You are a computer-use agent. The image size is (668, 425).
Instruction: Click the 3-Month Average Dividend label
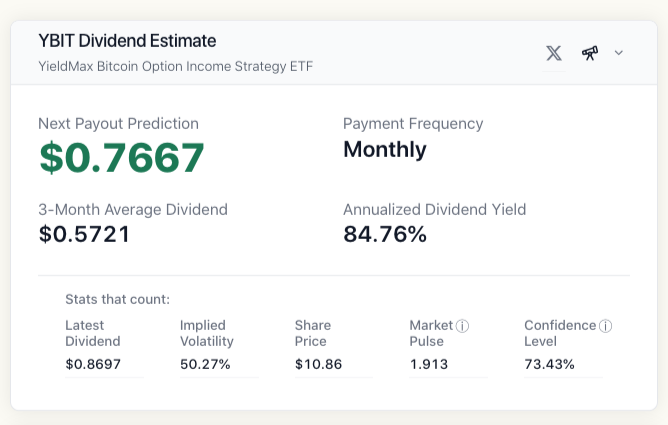pyautogui.click(x=133, y=210)
